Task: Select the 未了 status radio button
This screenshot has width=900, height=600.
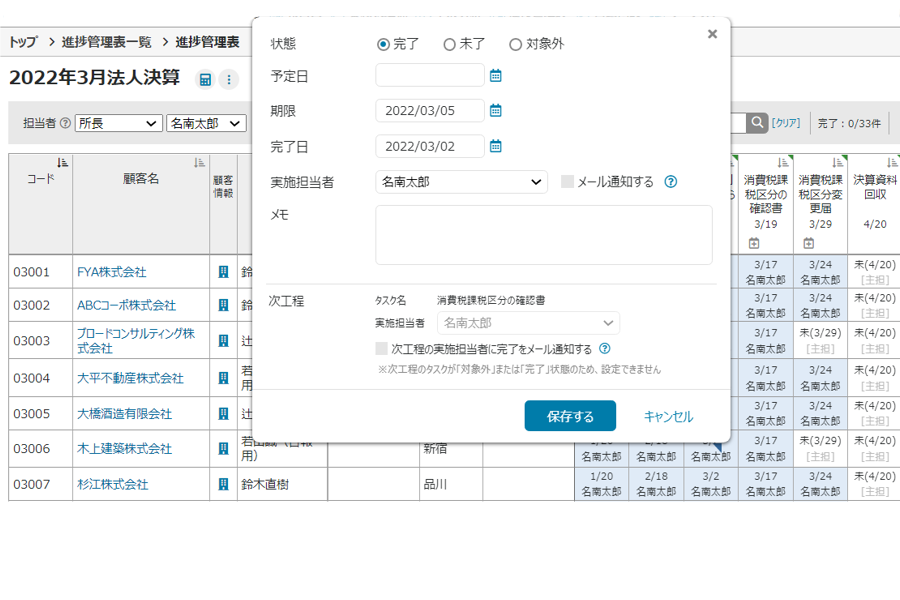Action: (x=450, y=44)
